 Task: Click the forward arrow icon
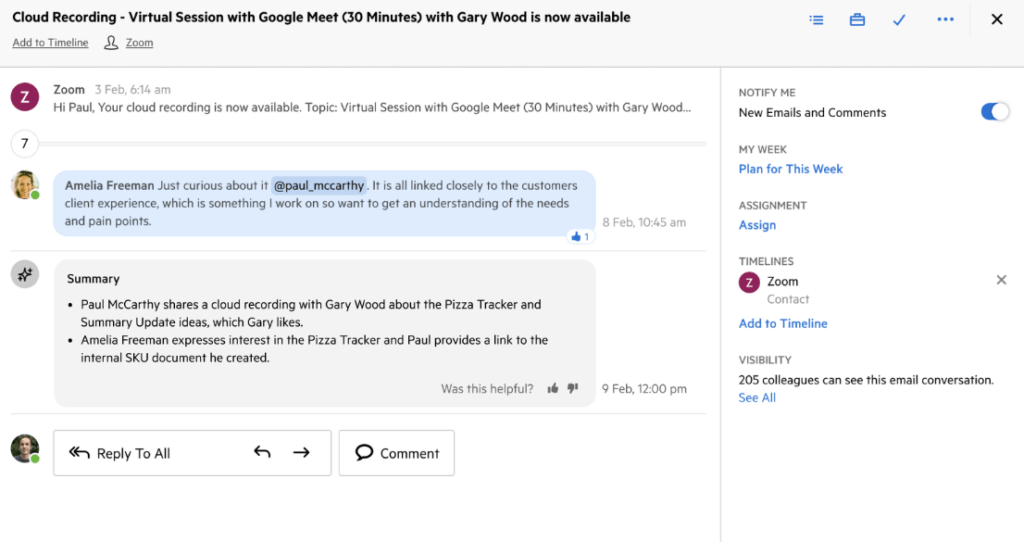coord(301,453)
